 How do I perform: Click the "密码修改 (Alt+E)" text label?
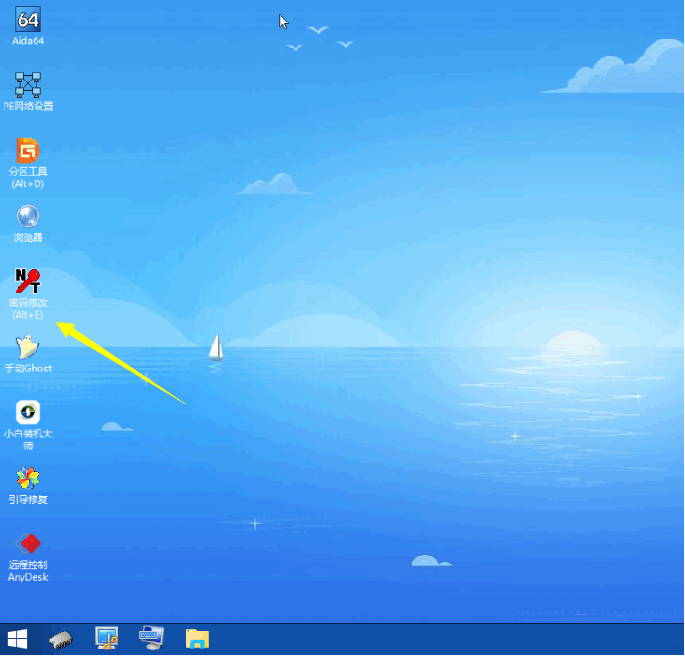click(28, 308)
